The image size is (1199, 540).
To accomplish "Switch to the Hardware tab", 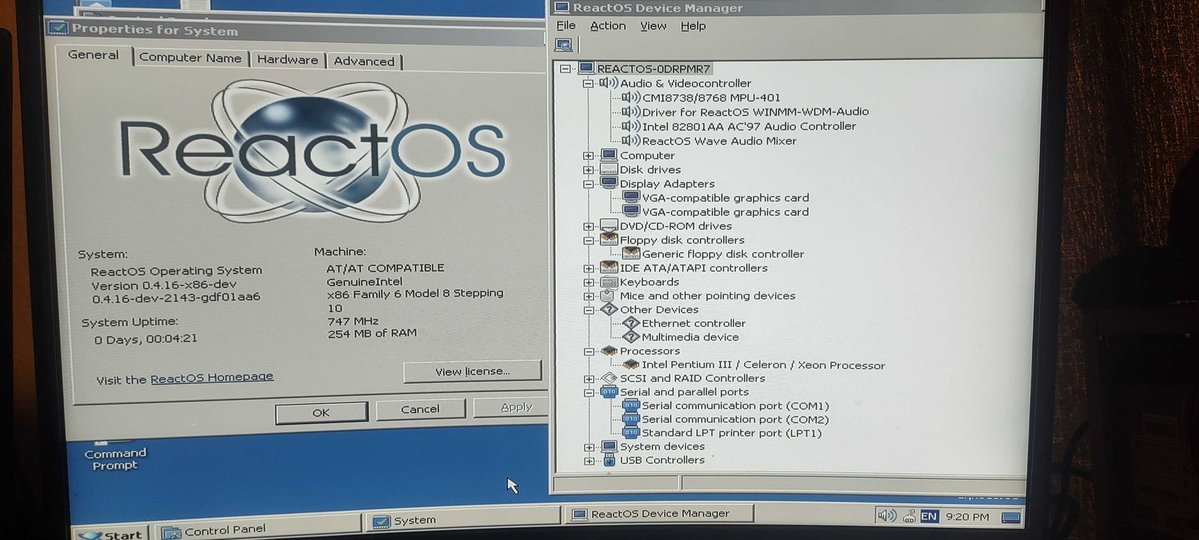I will pos(287,60).
